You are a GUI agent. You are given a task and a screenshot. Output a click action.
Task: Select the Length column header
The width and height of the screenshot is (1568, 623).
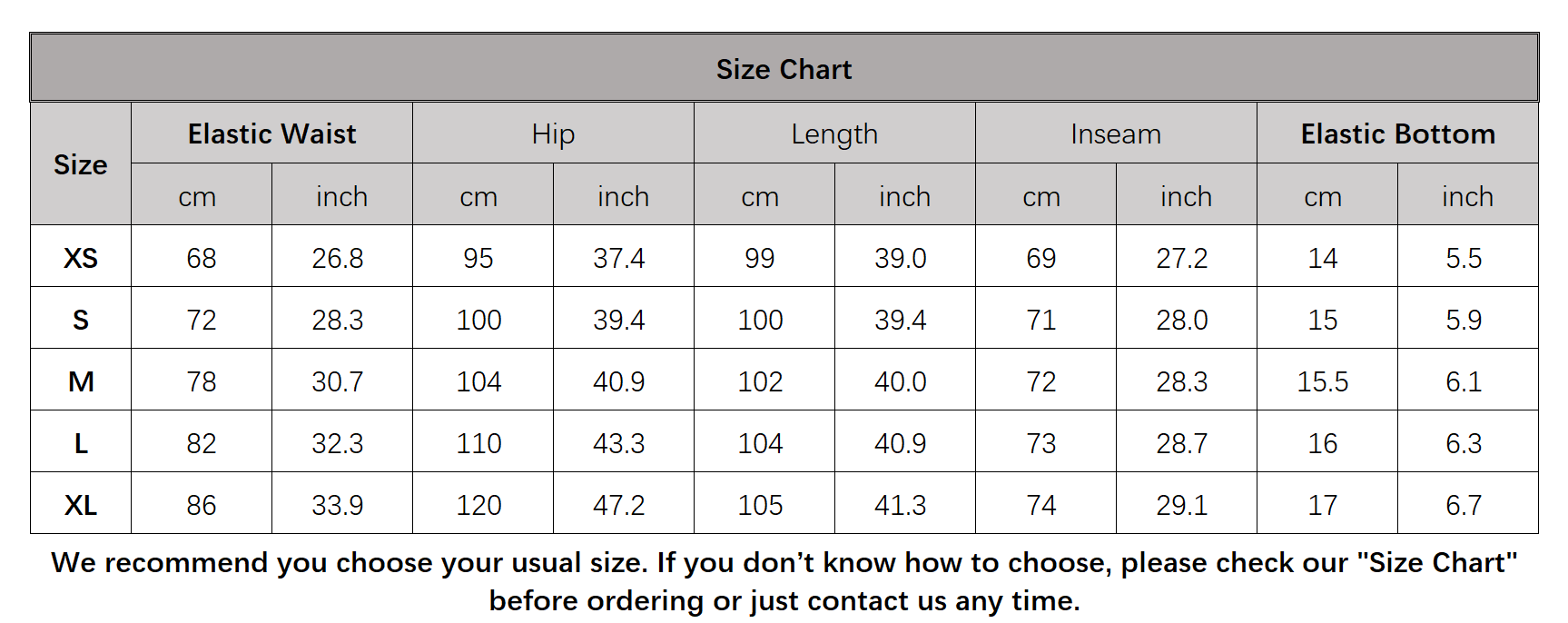point(834,134)
